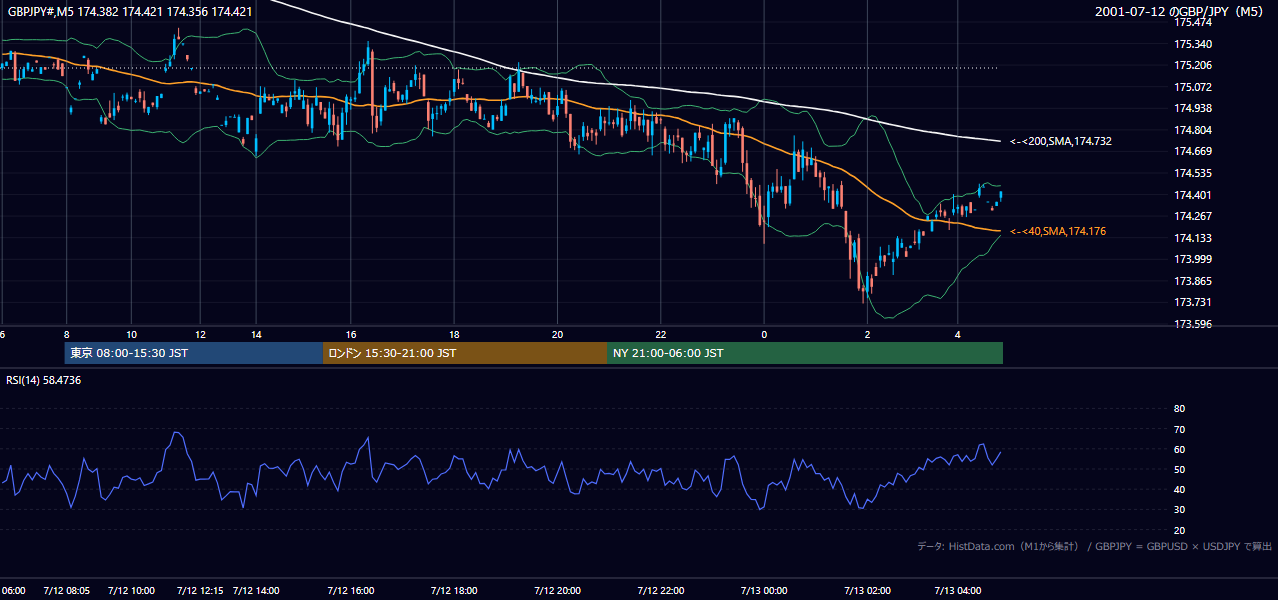Click price axis value 174.669
The width and height of the screenshot is (1278, 600).
(1192, 151)
